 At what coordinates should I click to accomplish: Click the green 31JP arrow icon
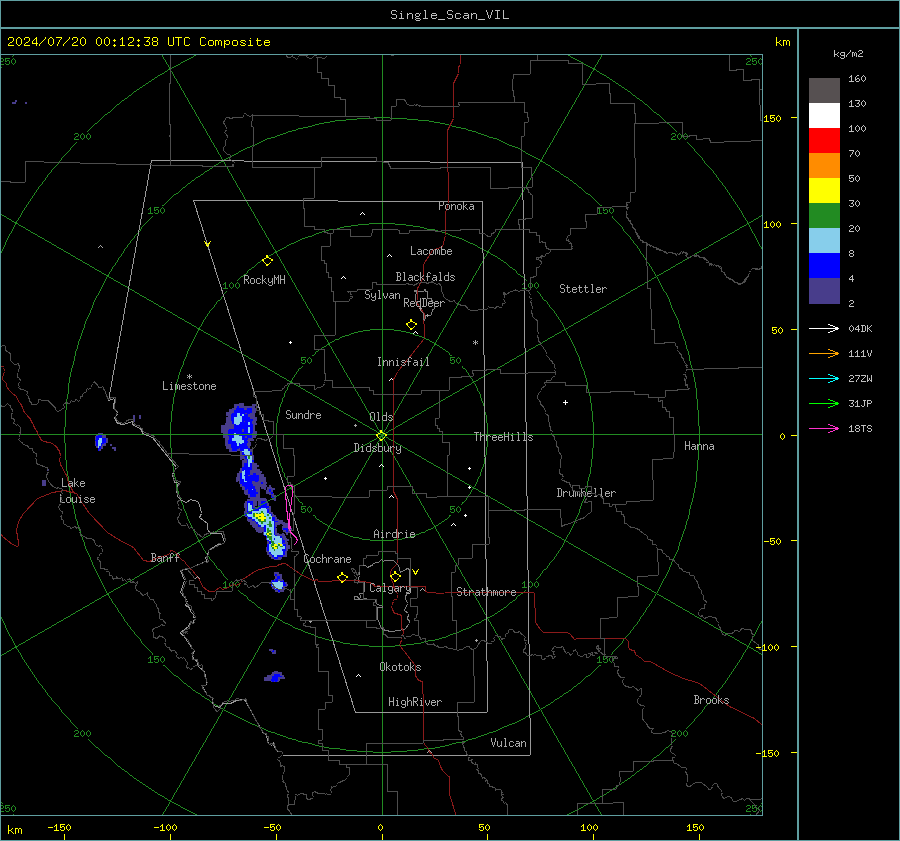pyautogui.click(x=824, y=404)
